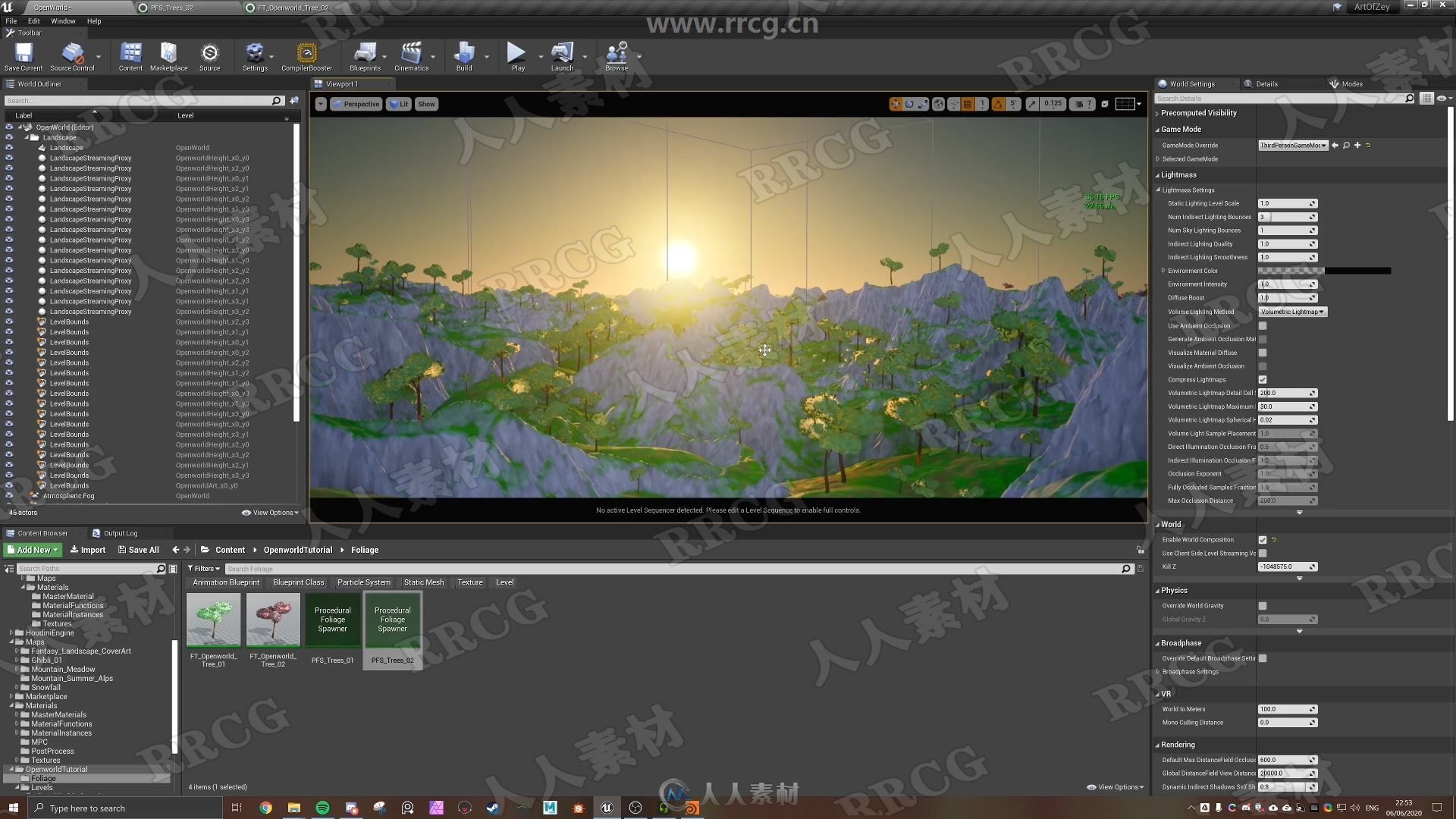
Task: Click Add New button in content browser
Action: point(33,549)
